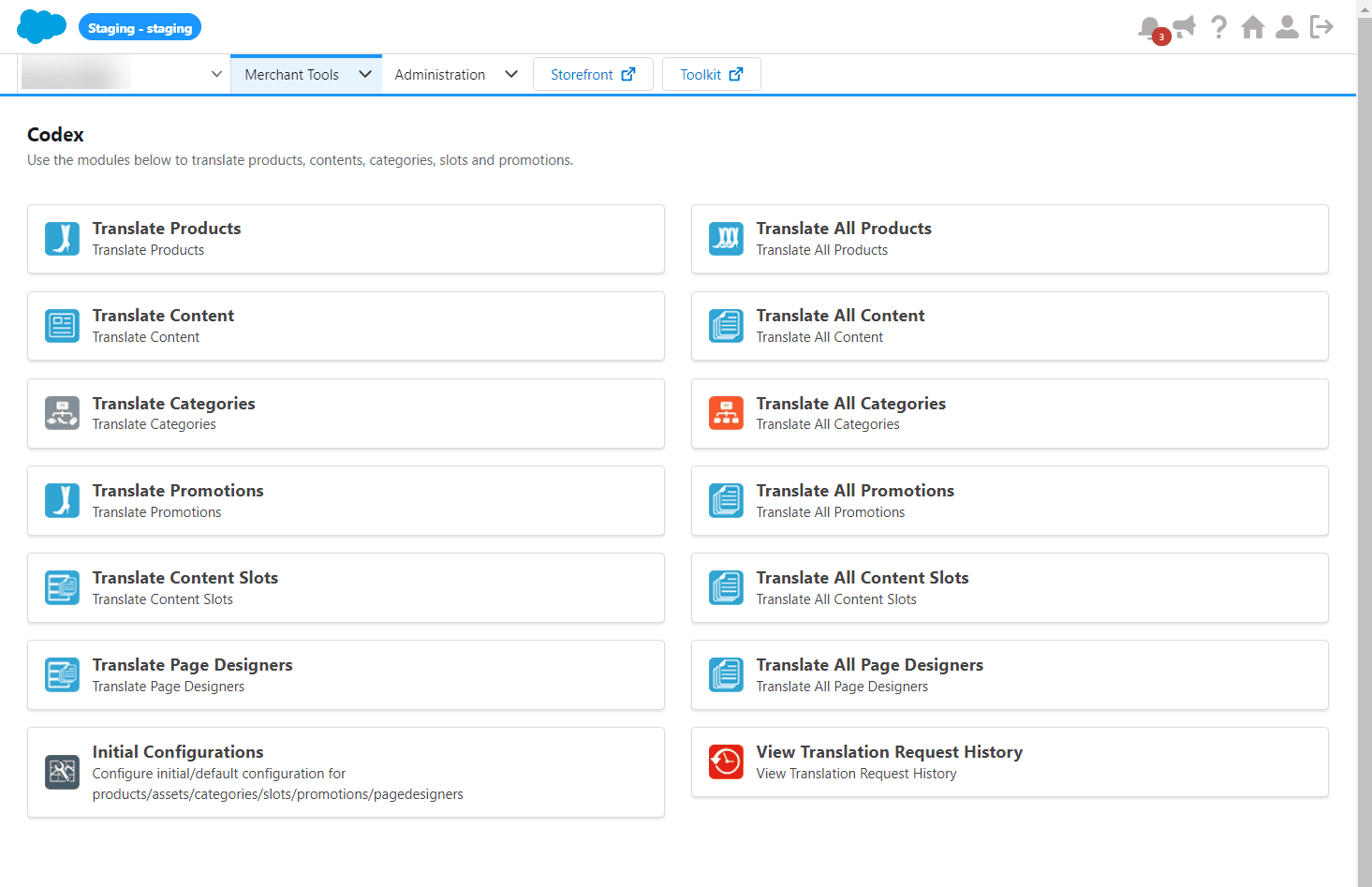Click the red notification count badge
The image size is (1372, 887).
pos(1161,37)
